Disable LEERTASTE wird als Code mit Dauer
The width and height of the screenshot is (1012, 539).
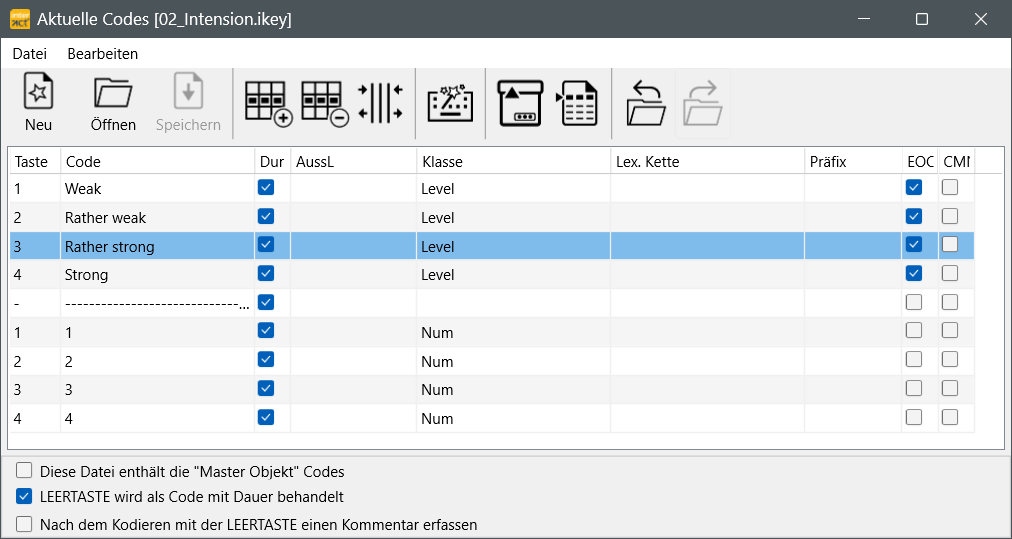(24, 496)
